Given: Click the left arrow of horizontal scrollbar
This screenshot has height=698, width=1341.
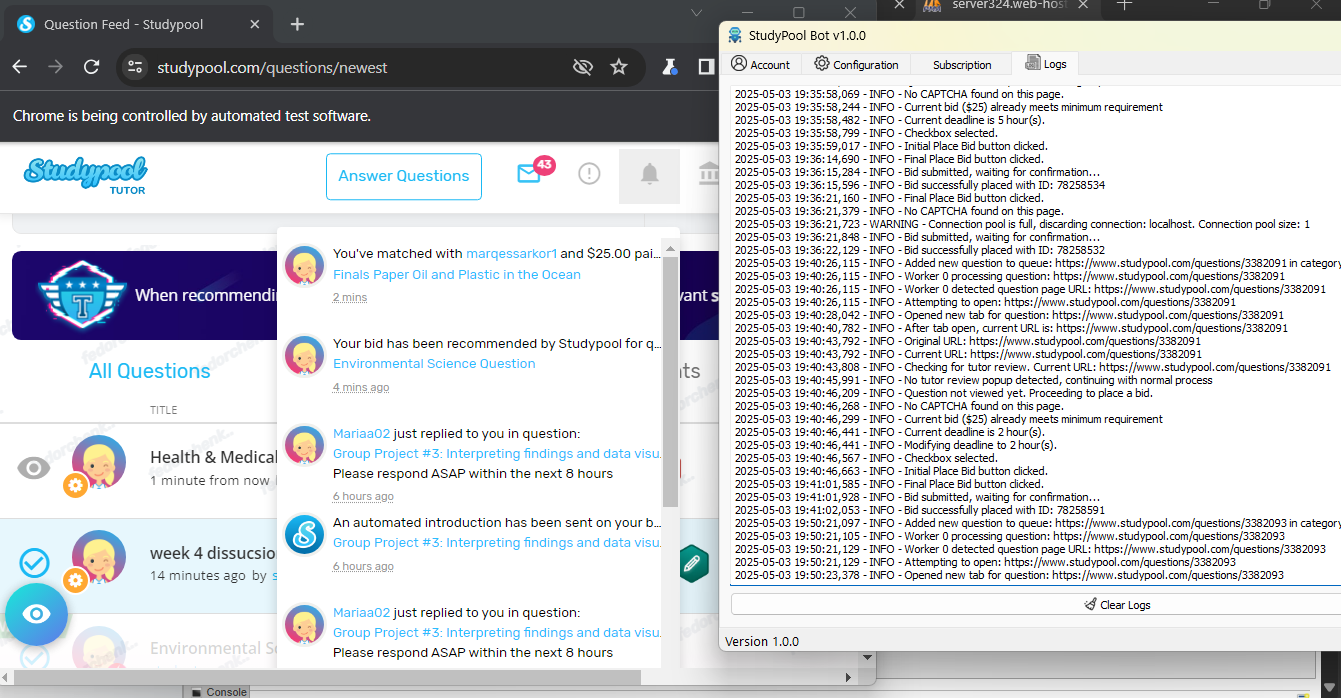Looking at the screenshot, I should tap(7, 678).
